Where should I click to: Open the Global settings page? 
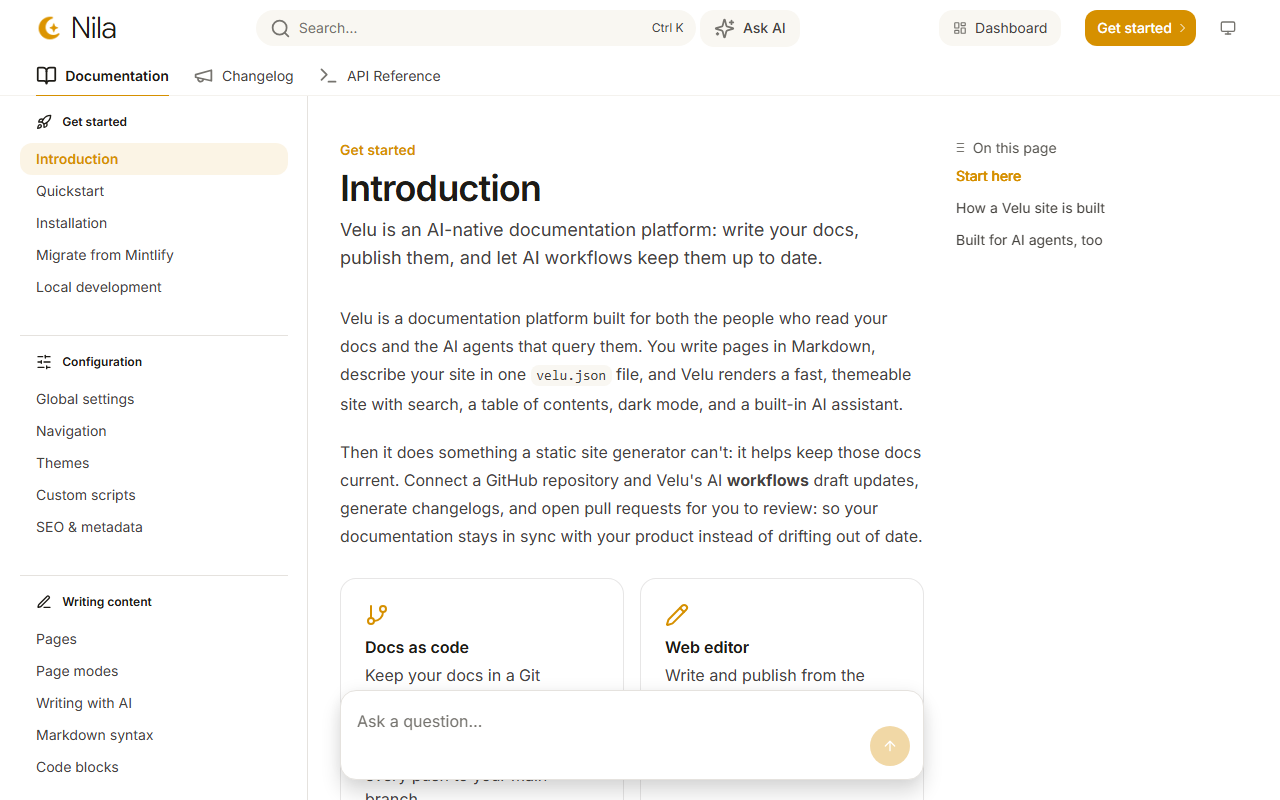click(85, 399)
